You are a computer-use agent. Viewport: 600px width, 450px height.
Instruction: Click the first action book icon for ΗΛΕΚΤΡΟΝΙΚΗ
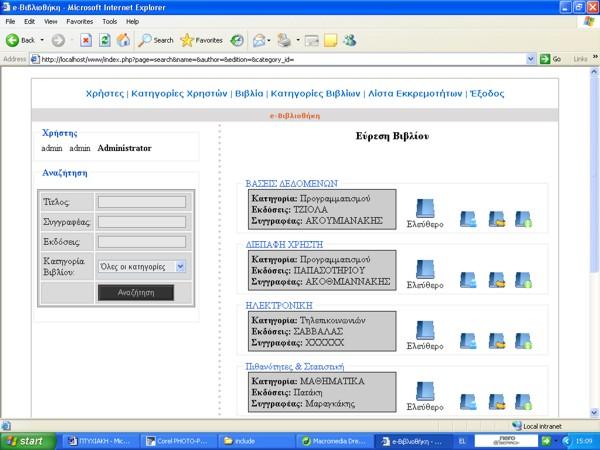[x=468, y=341]
